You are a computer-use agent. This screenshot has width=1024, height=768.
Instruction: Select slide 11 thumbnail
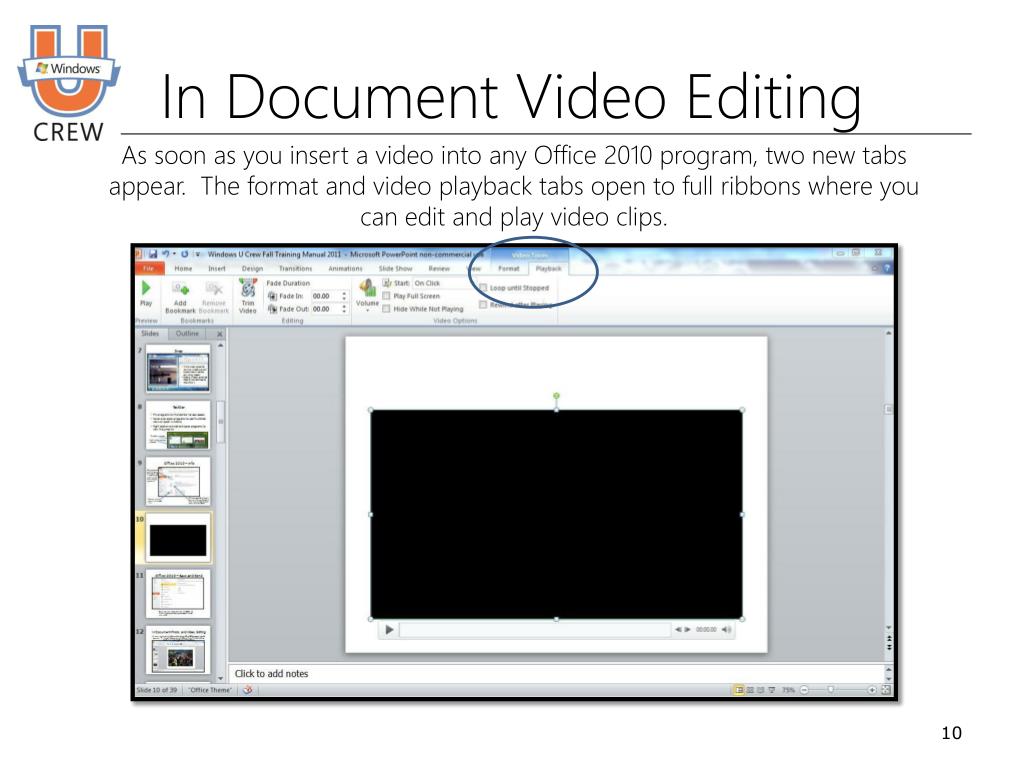click(x=178, y=594)
